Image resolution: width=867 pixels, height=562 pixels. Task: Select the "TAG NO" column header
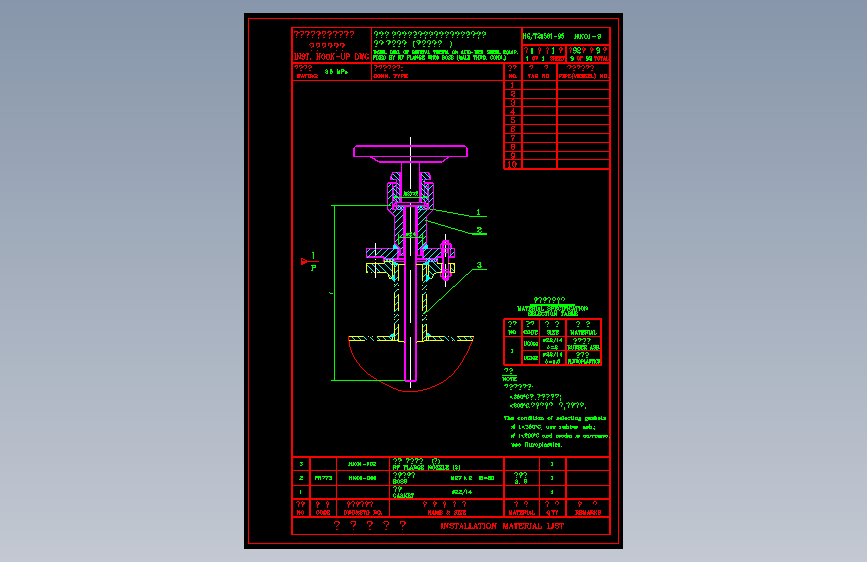[538, 76]
